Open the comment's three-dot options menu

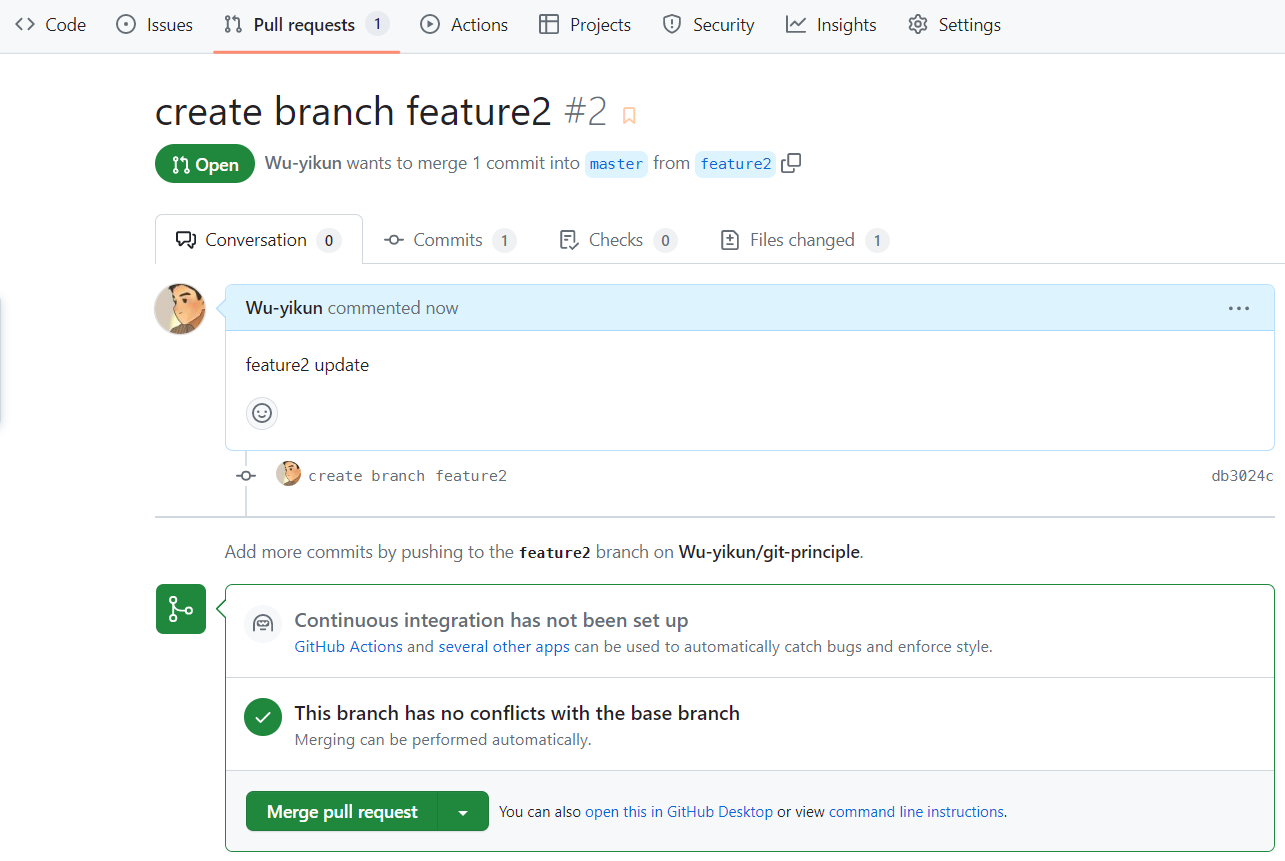pyautogui.click(x=1239, y=308)
